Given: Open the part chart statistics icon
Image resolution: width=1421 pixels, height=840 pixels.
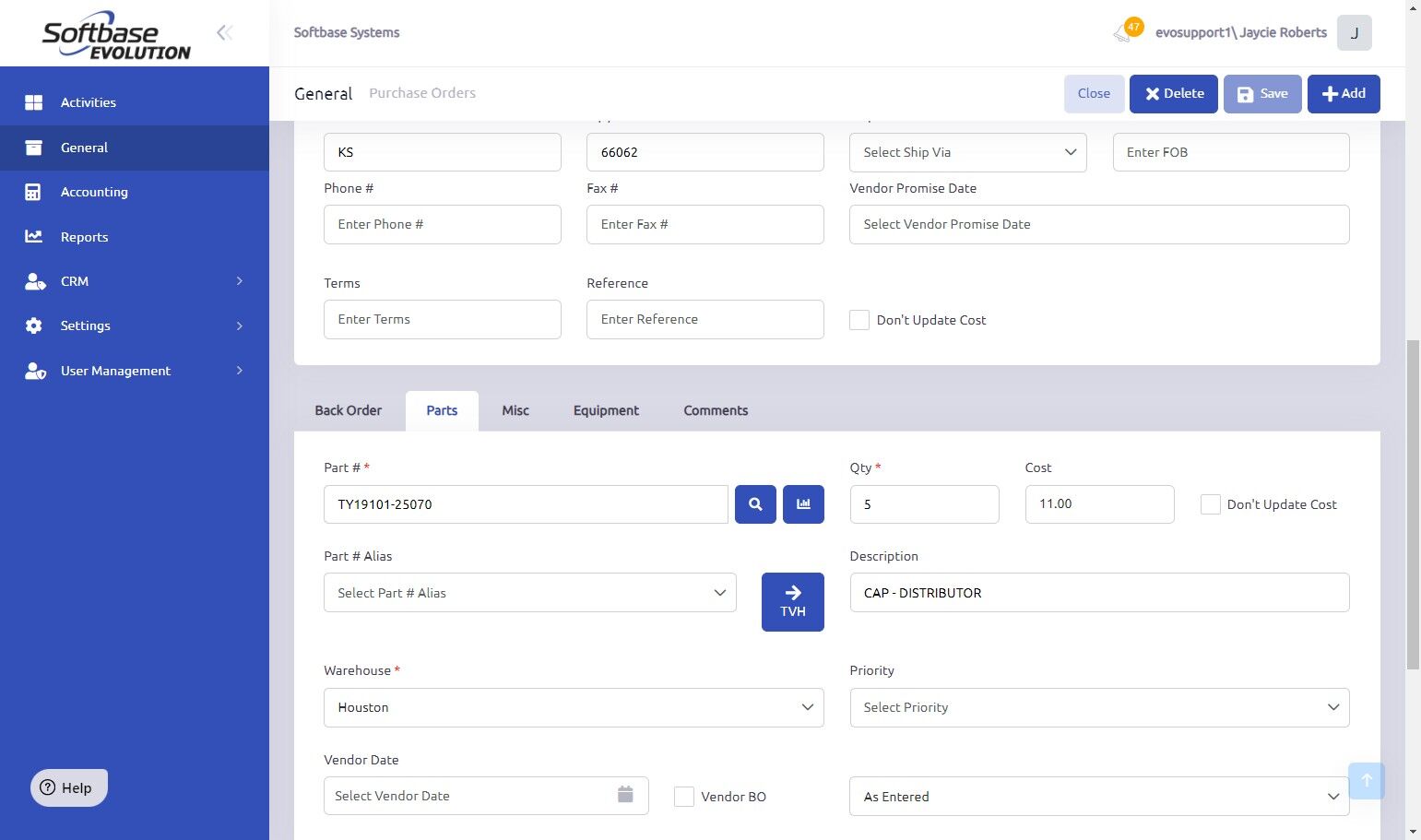Looking at the screenshot, I should coord(803,504).
